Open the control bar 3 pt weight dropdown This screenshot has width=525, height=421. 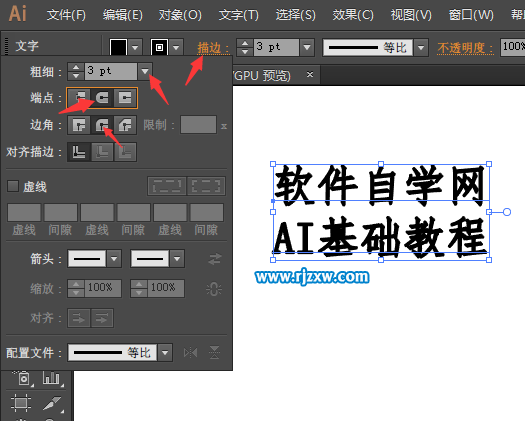tap(307, 47)
